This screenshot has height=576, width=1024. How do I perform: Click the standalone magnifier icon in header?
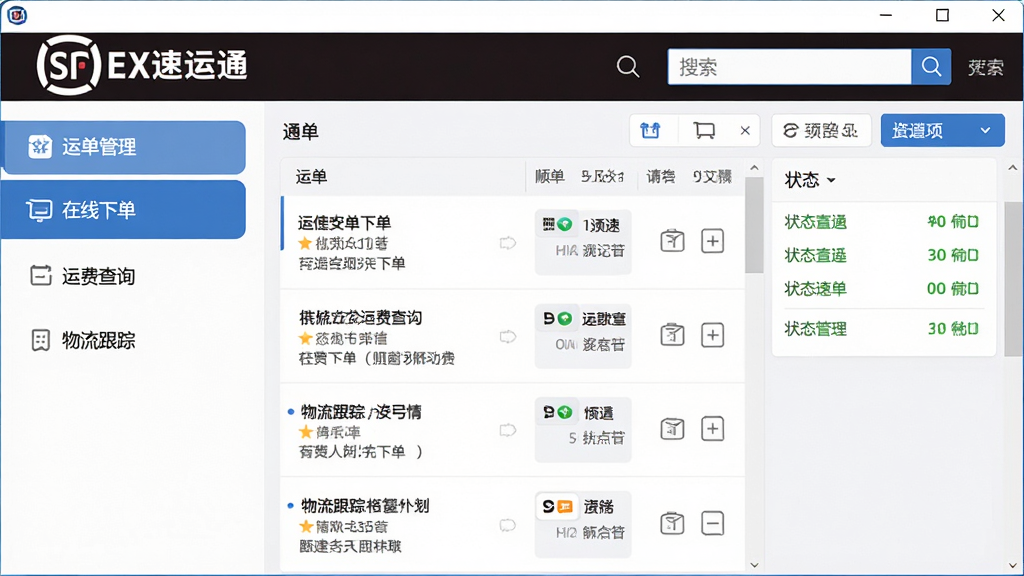(628, 67)
